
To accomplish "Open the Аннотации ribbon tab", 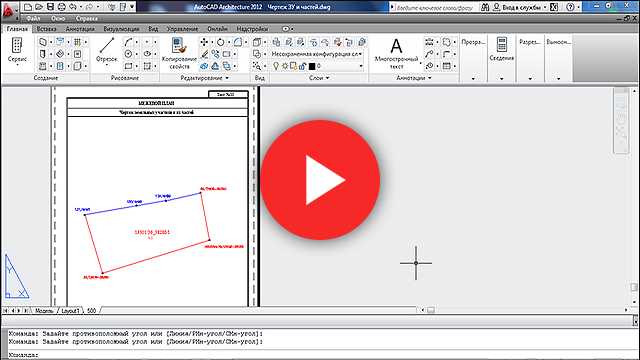I will [x=80, y=29].
